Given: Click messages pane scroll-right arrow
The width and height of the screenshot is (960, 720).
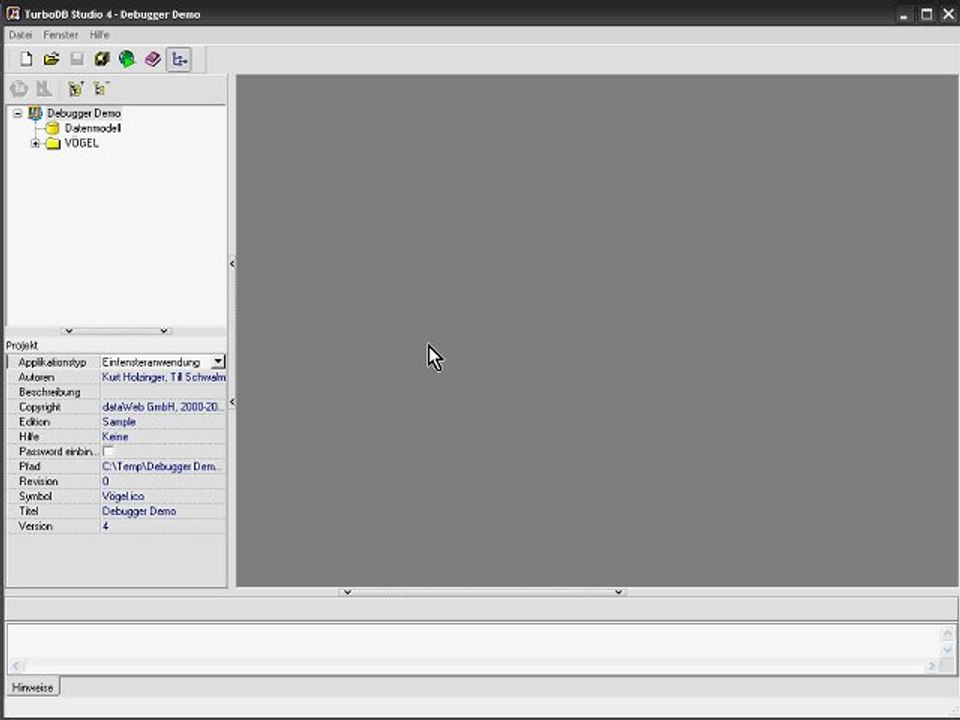Looking at the screenshot, I should tap(932, 666).
